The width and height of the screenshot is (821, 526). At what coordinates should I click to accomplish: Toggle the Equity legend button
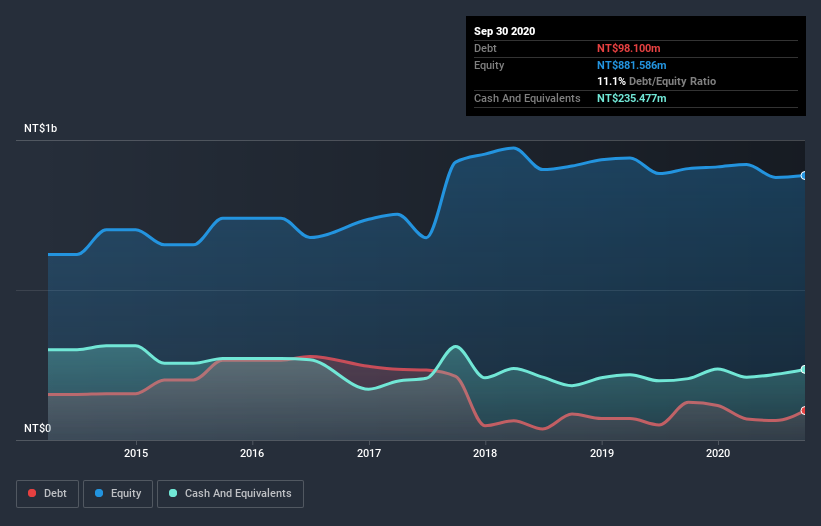point(118,494)
